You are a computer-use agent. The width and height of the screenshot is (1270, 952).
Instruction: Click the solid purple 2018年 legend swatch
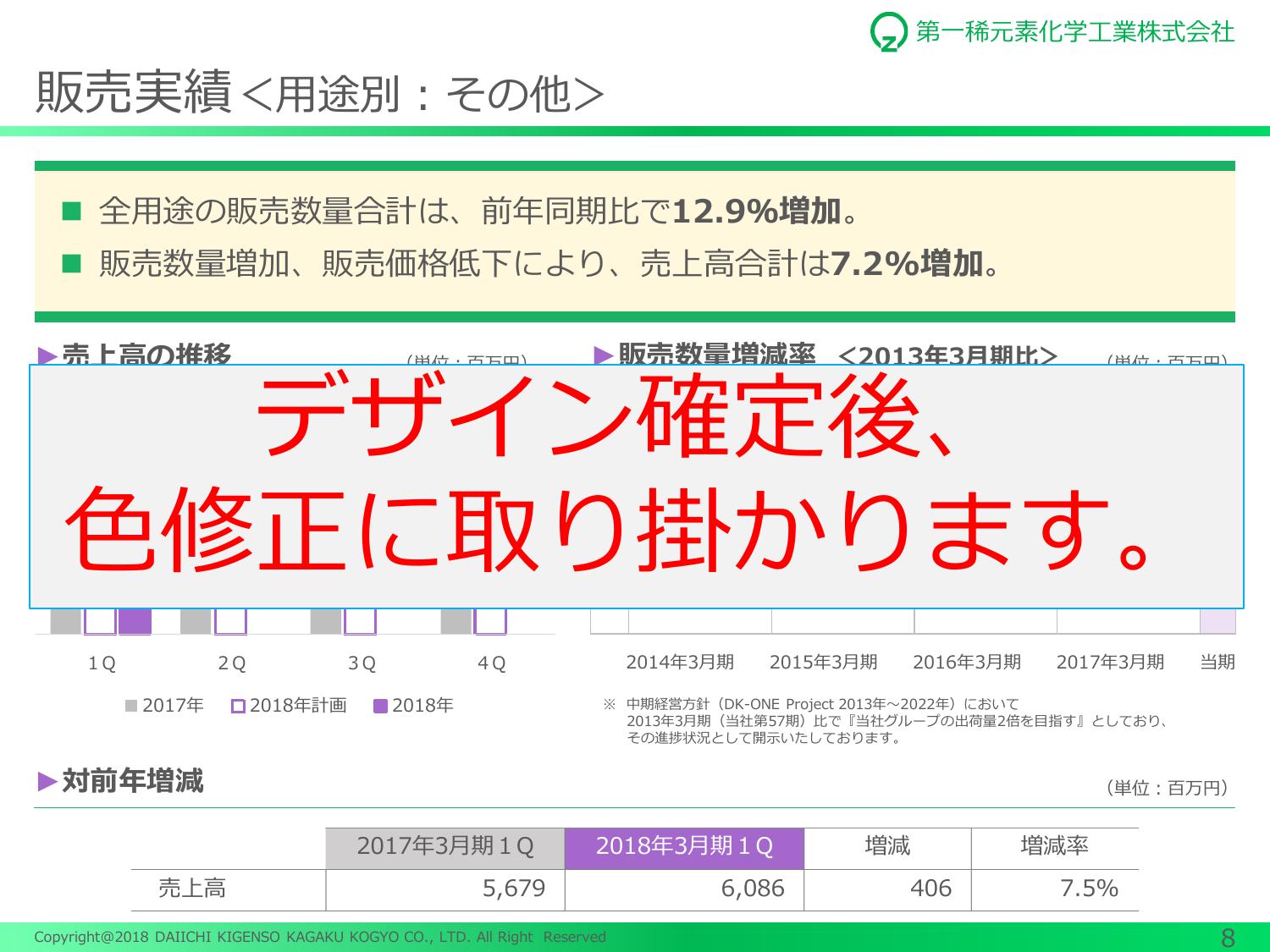click(381, 706)
